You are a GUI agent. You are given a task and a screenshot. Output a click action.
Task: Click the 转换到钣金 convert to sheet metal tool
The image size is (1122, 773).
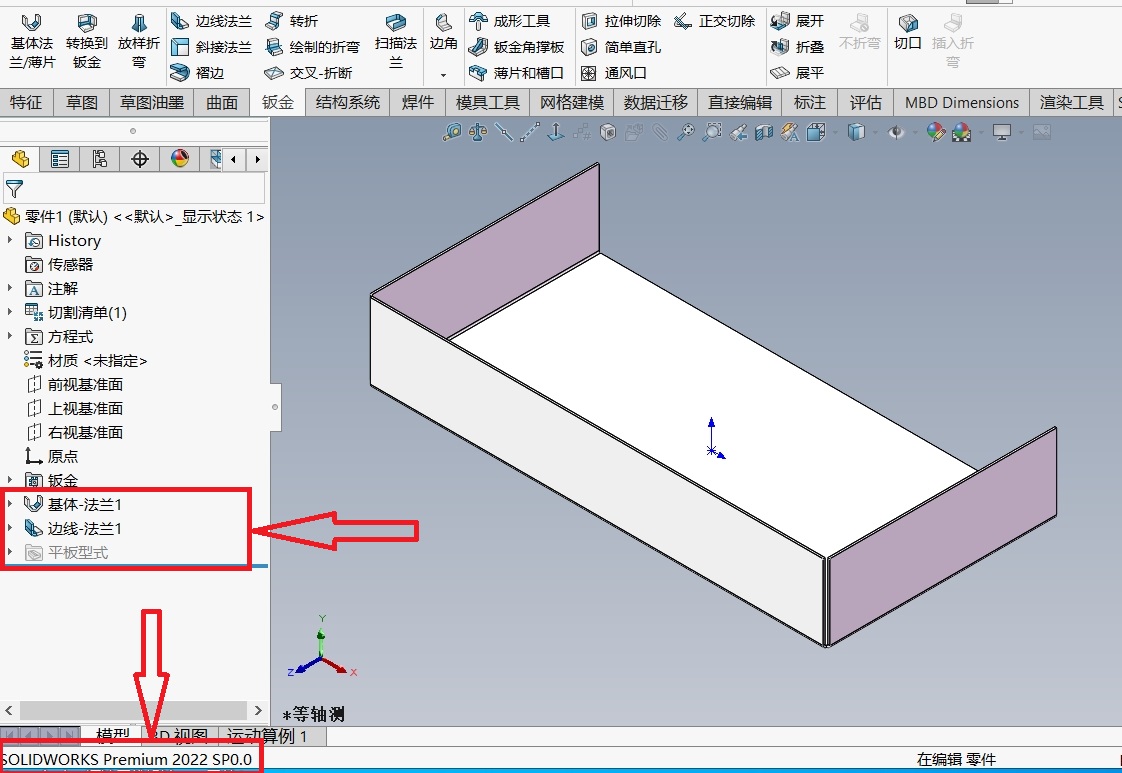[87, 42]
